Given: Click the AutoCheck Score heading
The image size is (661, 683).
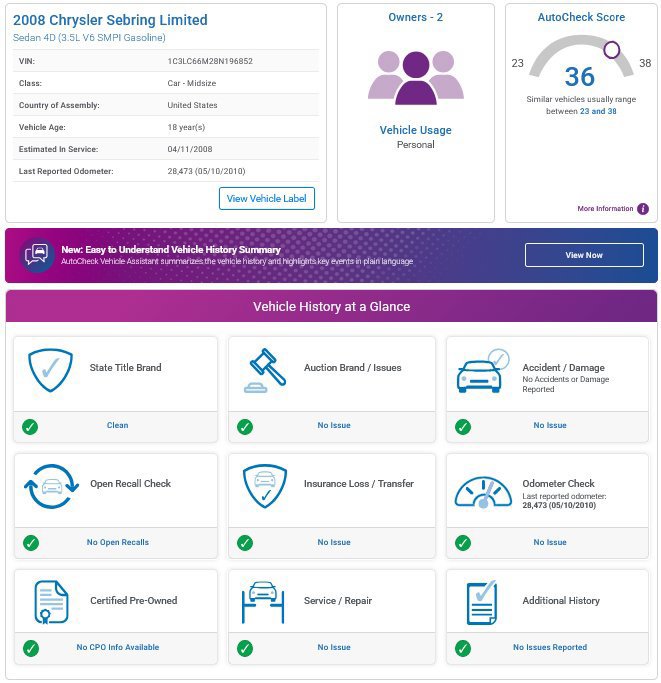Looking at the screenshot, I should [581, 17].
